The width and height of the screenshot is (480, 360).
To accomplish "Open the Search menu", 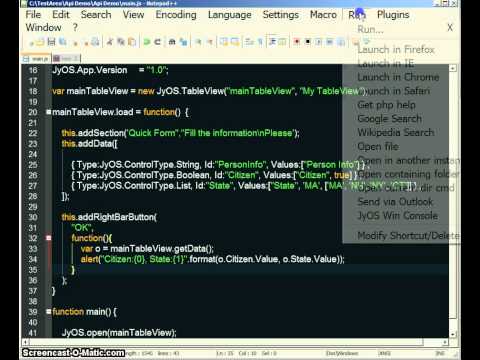I will click(x=96, y=15).
